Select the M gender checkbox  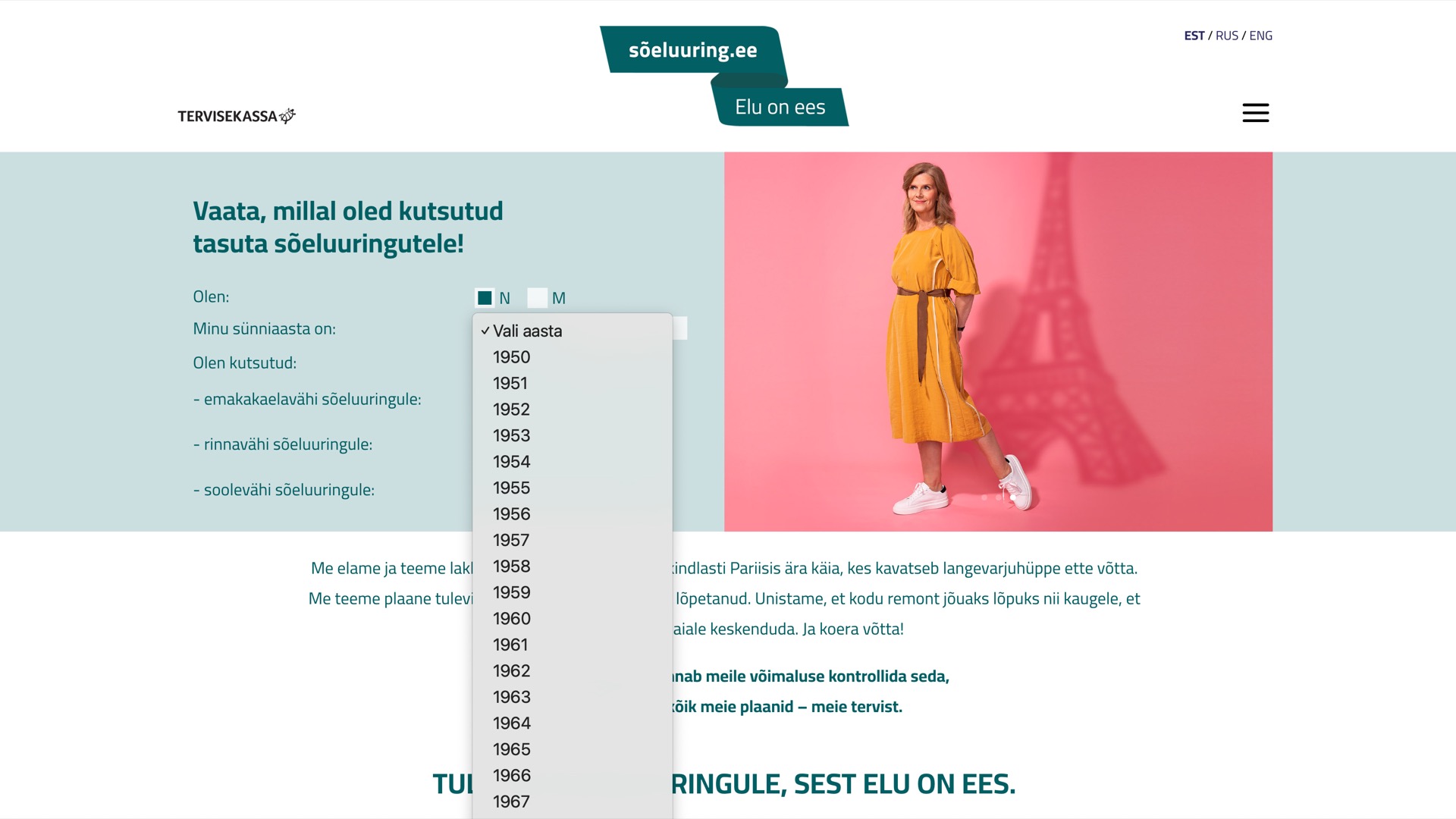click(537, 298)
